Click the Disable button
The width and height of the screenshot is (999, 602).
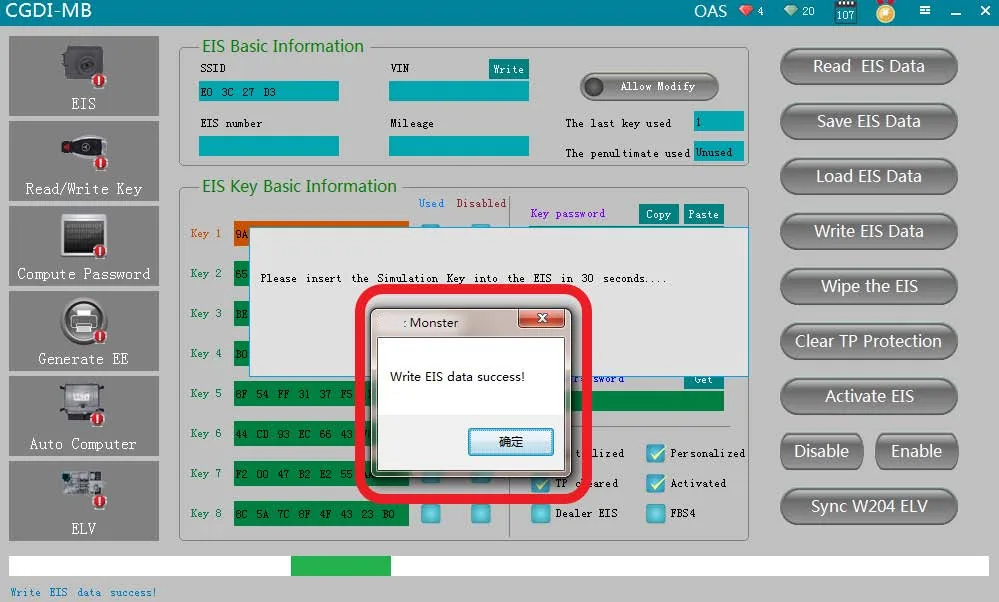click(x=821, y=451)
